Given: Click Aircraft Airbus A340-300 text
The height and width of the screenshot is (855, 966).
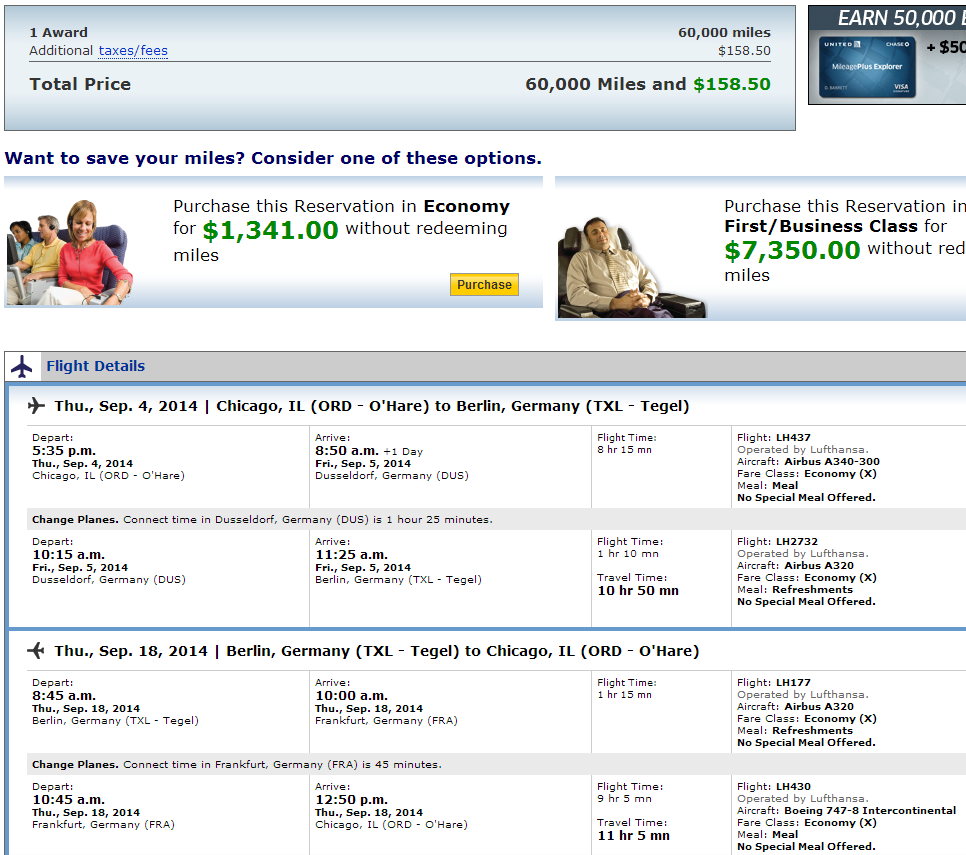Looking at the screenshot, I should point(808,461).
